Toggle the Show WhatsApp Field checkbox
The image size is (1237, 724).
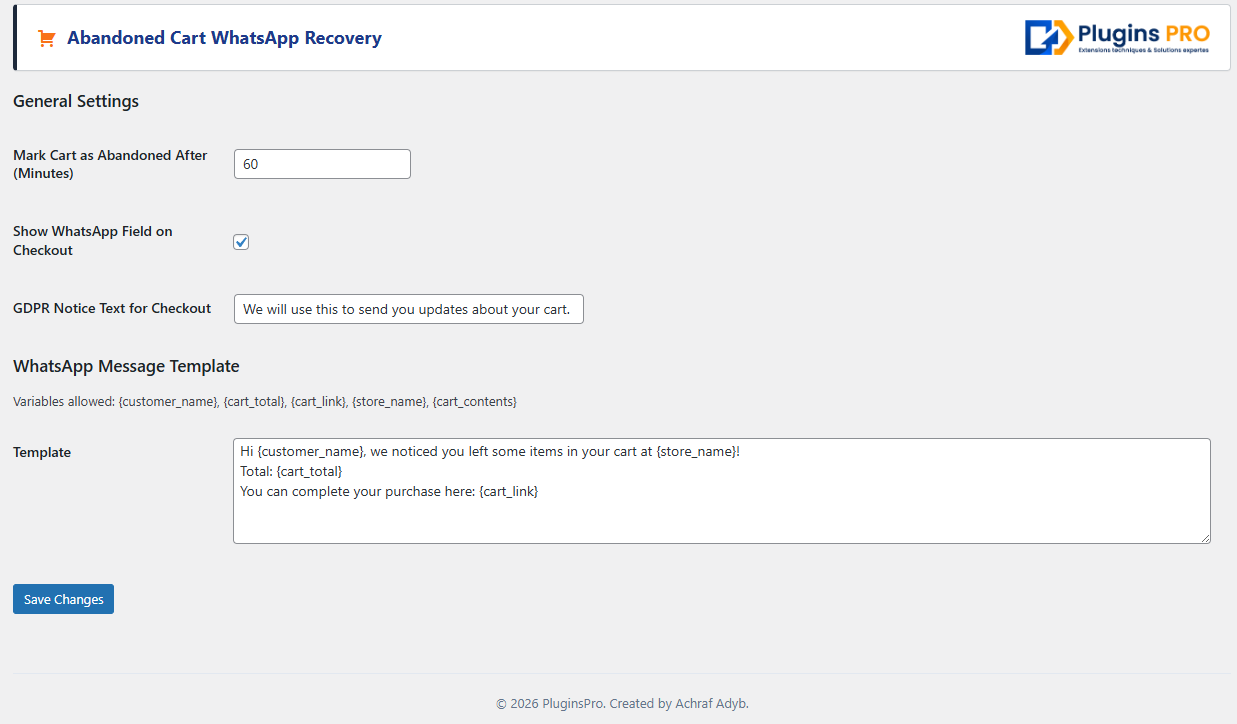(241, 242)
